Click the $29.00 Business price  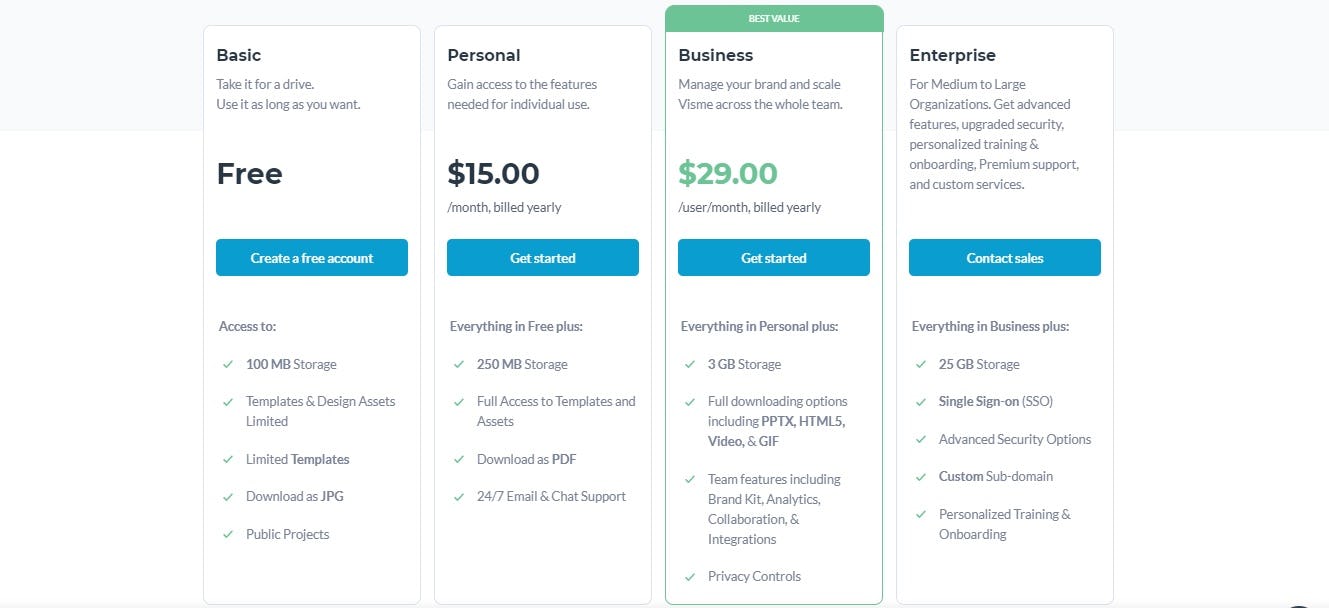click(x=728, y=174)
